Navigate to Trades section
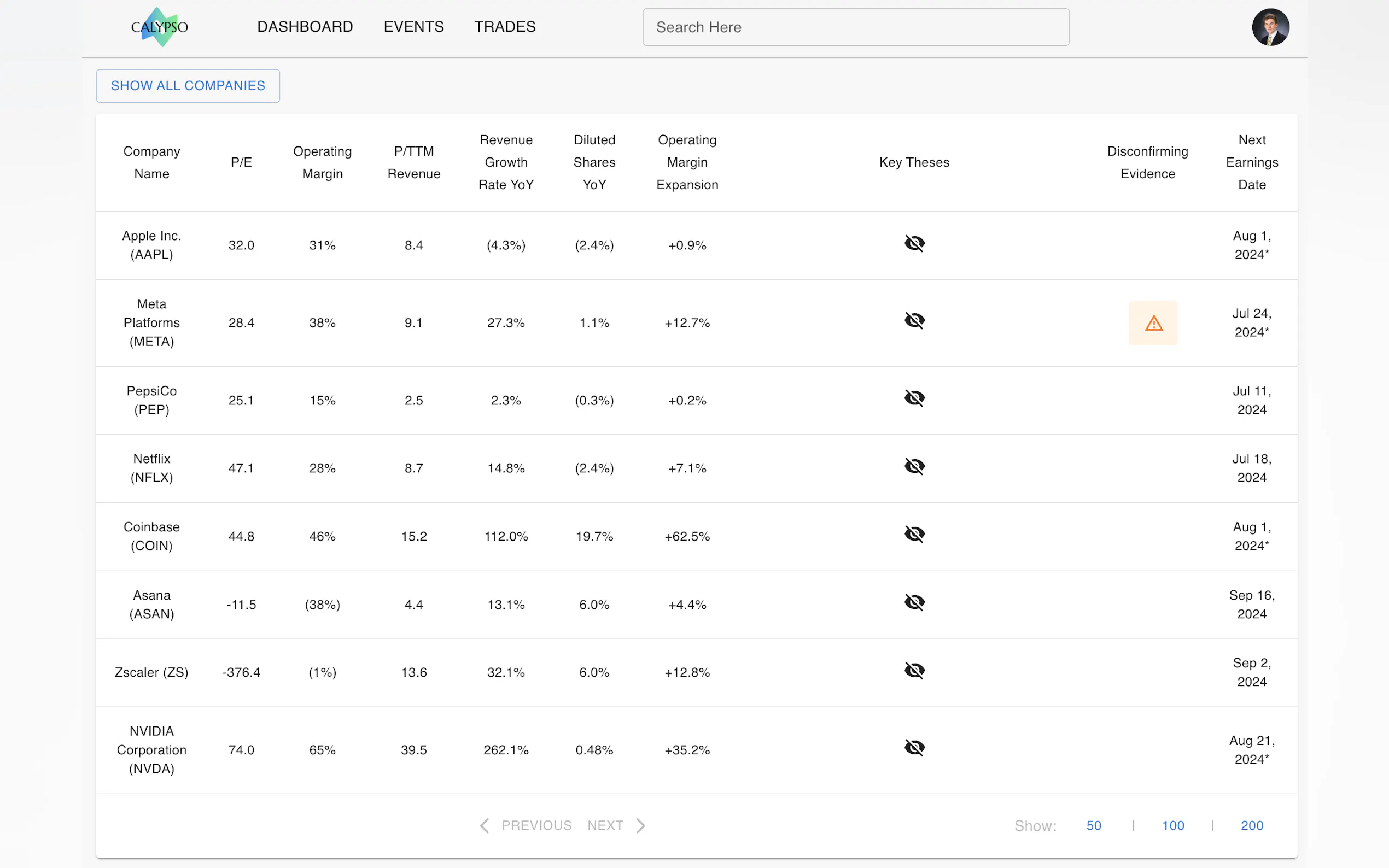Viewport: 1389px width, 868px height. [505, 27]
